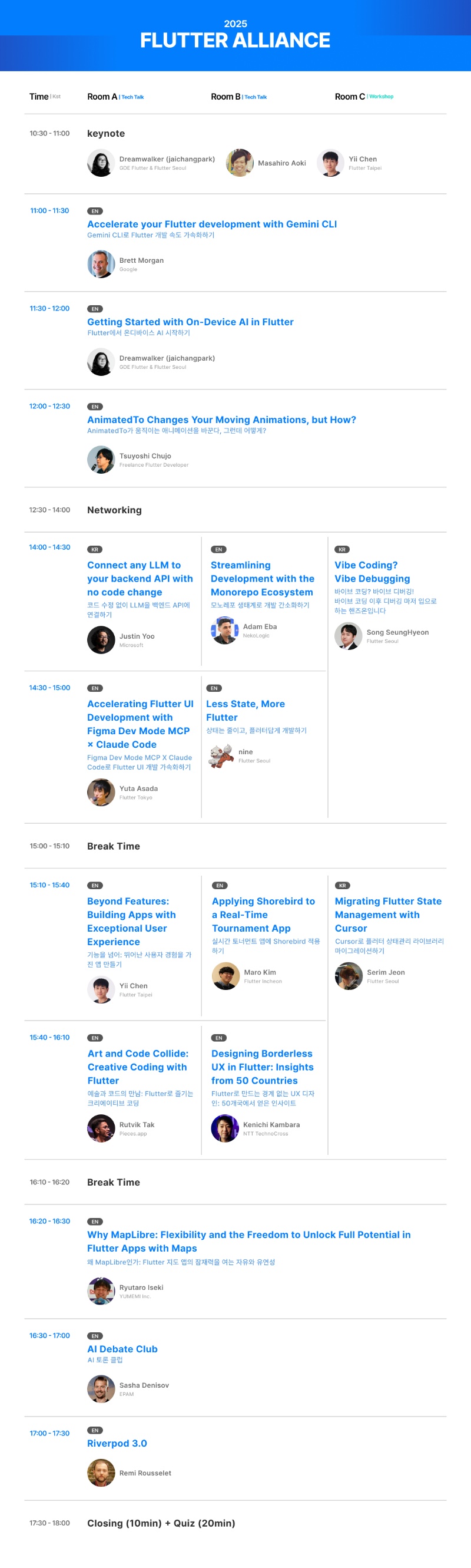Select the Room C Workshop header
Screen dimensions: 471x1568
click(x=364, y=97)
